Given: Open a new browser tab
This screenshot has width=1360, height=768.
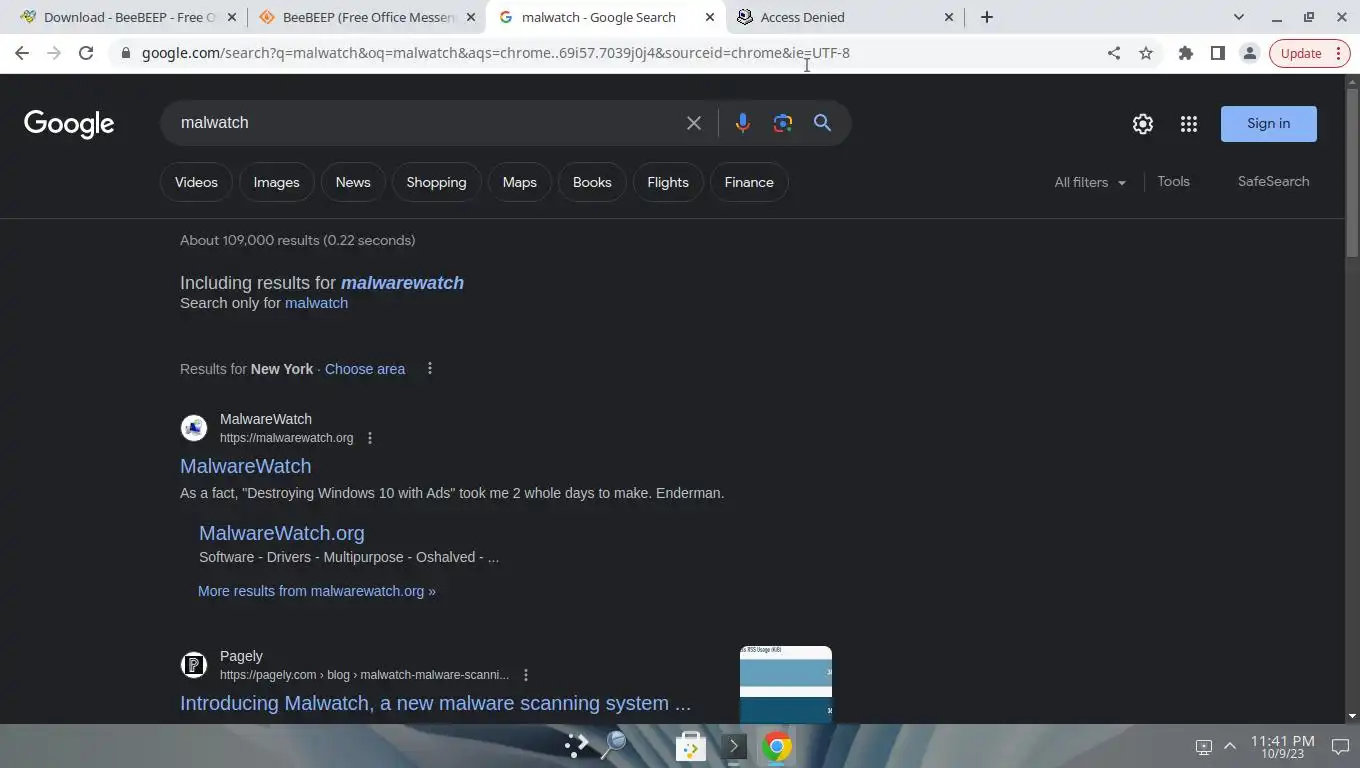Looking at the screenshot, I should pos(987,17).
